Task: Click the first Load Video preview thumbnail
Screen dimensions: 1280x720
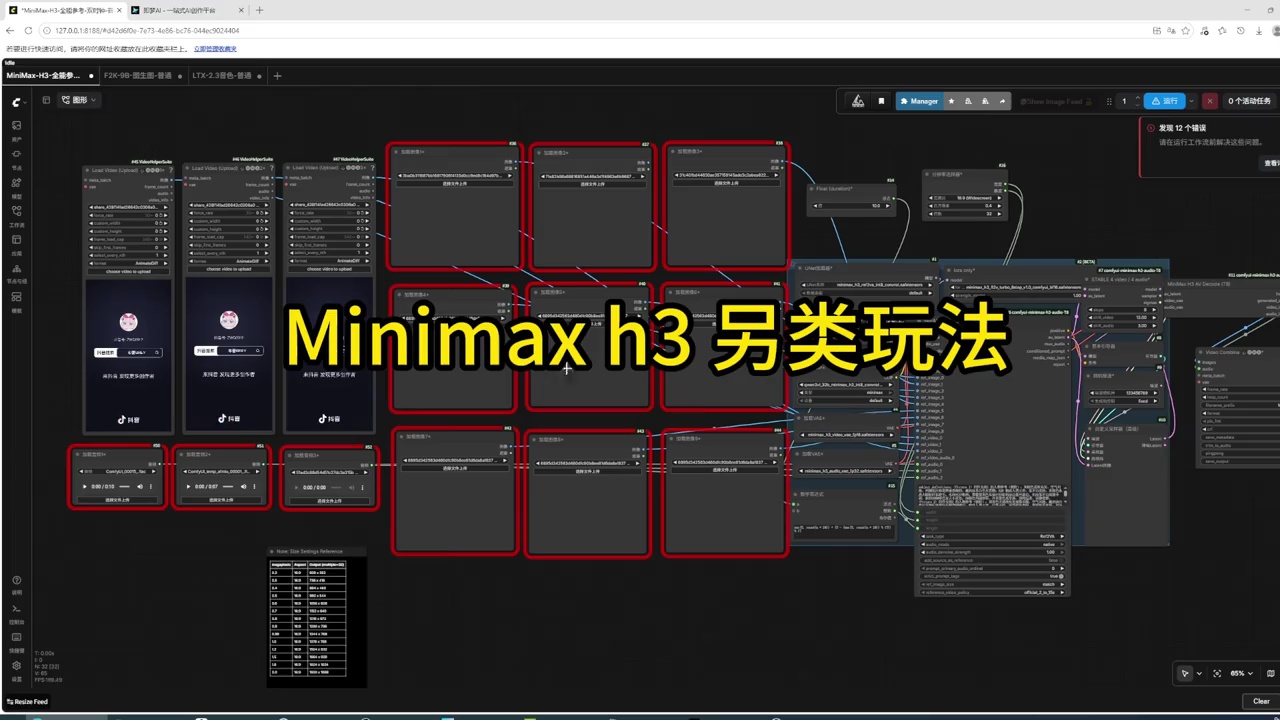Action: [127, 355]
